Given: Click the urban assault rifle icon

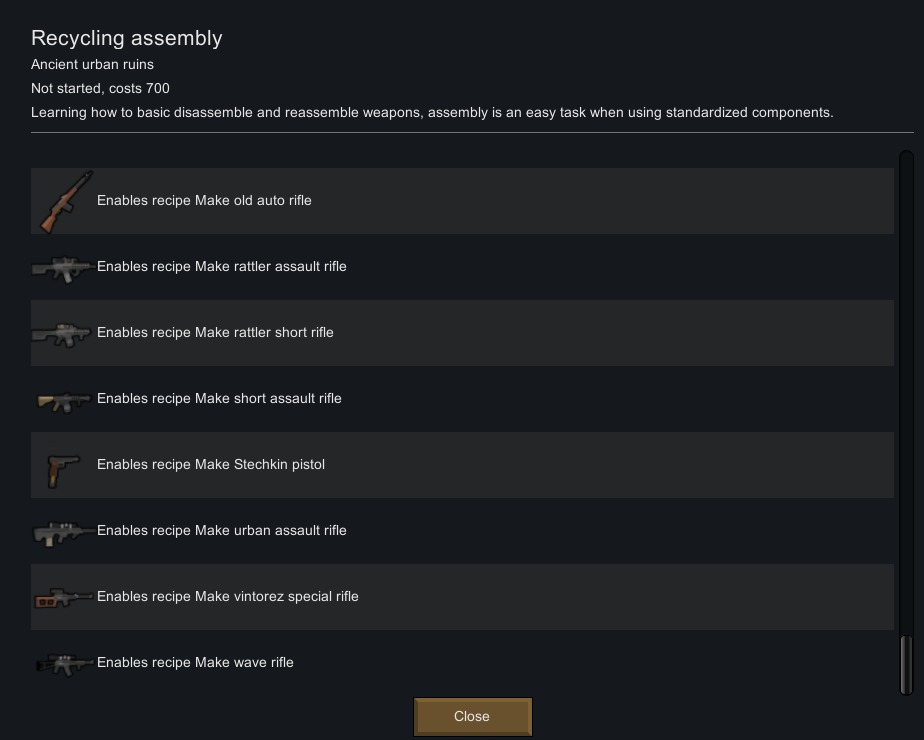Looking at the screenshot, I should coord(63,532).
